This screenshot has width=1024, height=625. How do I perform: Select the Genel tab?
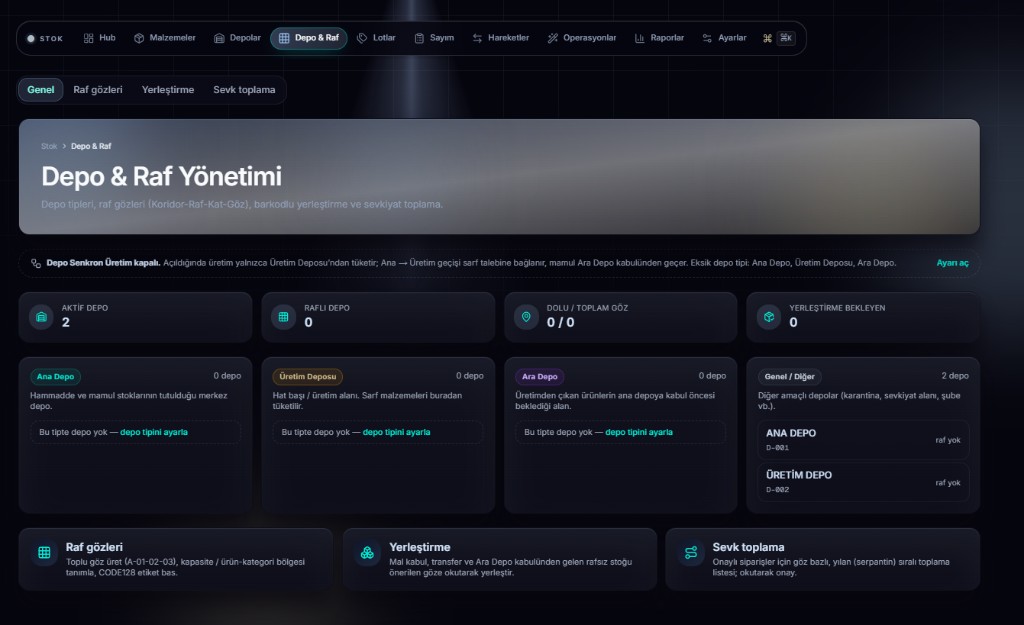[x=40, y=89]
